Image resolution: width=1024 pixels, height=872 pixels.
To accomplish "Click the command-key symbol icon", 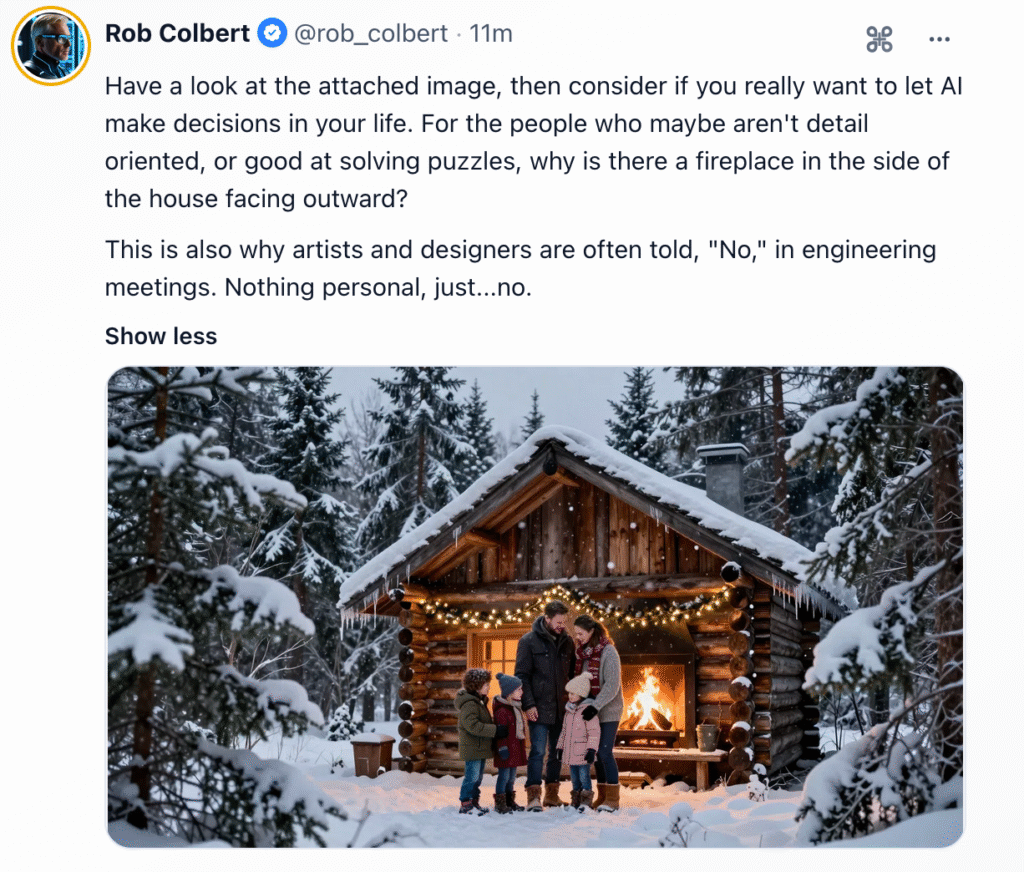I will pyautogui.click(x=878, y=39).
